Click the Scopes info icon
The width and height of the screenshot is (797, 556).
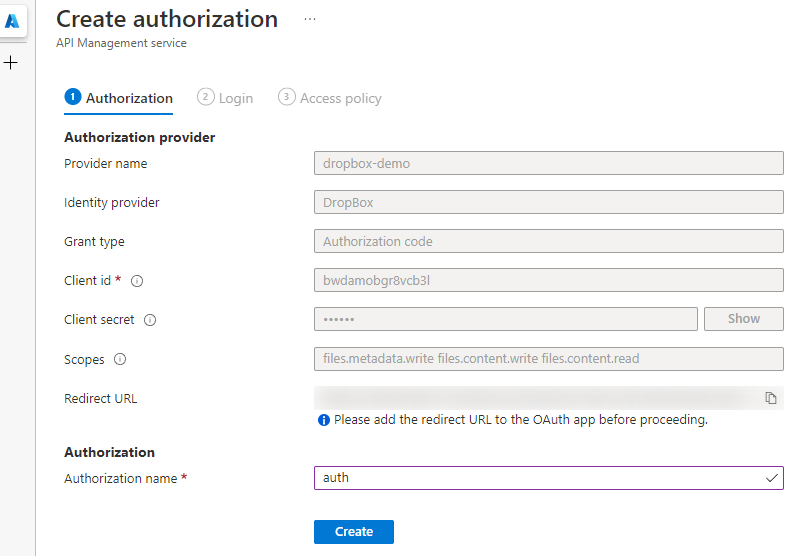tap(120, 359)
